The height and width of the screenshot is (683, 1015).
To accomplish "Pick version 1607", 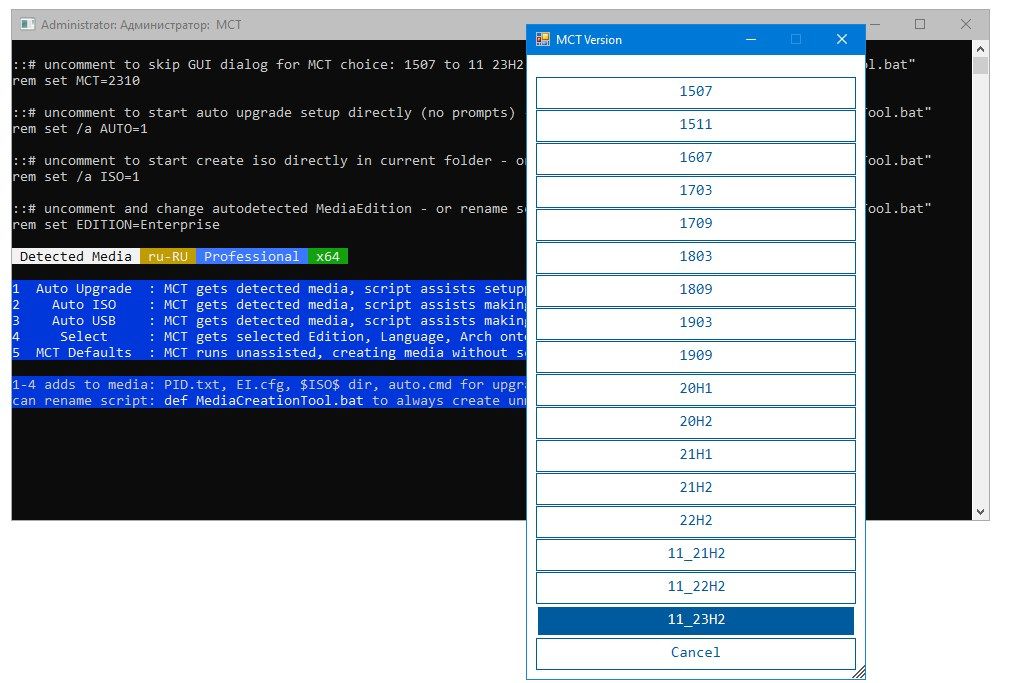I will [x=696, y=158].
